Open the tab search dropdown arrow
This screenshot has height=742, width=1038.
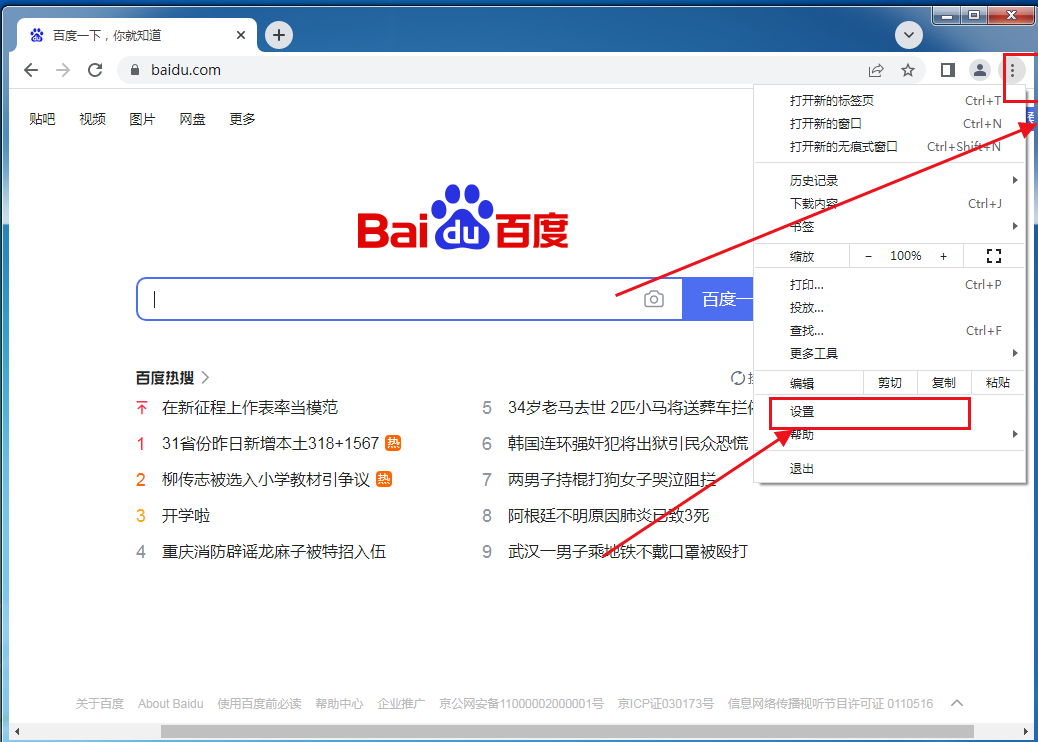909,35
